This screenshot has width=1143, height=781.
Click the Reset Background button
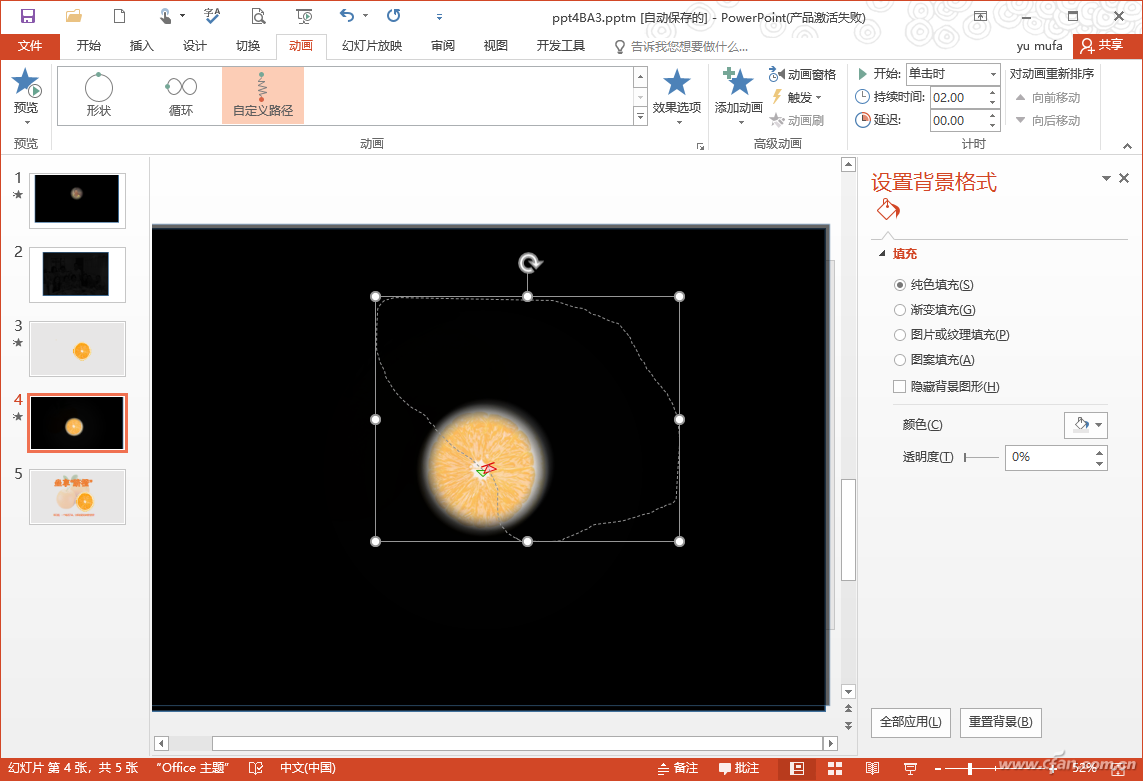click(1000, 722)
